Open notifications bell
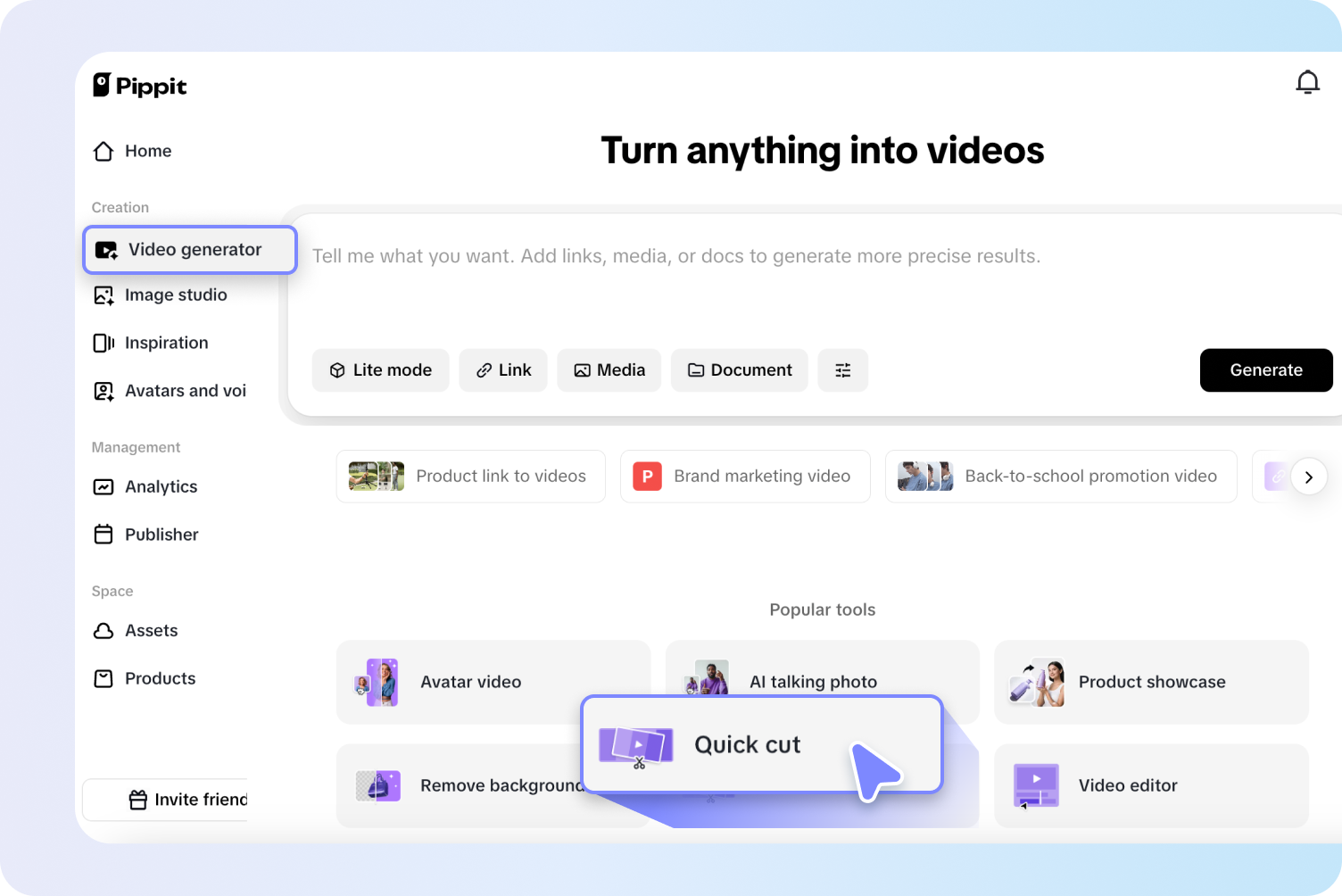 (1307, 82)
